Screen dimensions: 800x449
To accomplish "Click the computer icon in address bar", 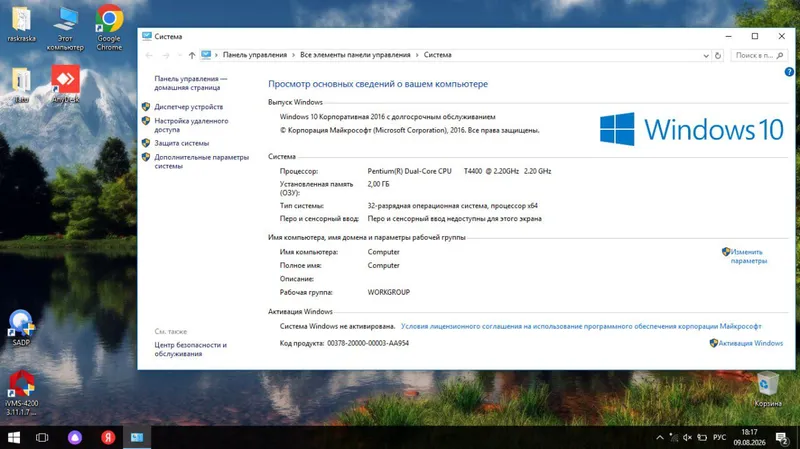I will click(206, 55).
